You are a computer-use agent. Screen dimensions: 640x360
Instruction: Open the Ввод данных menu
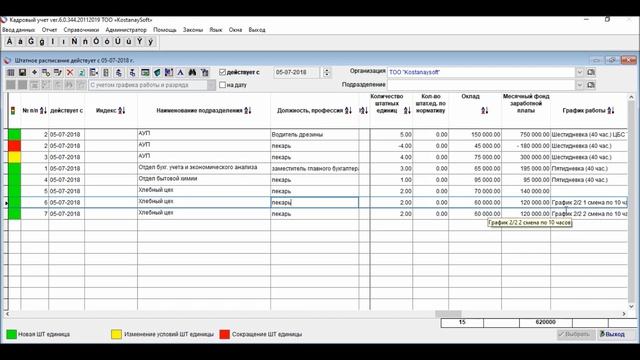[18, 30]
